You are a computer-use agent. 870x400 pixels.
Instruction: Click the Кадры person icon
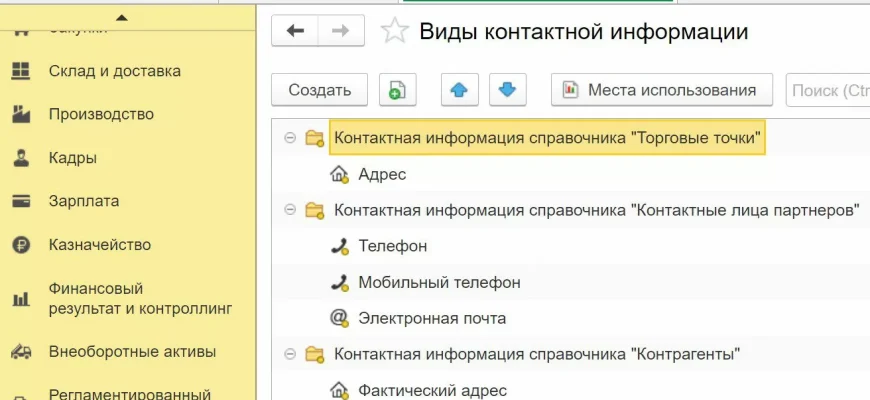pyautogui.click(x=20, y=158)
